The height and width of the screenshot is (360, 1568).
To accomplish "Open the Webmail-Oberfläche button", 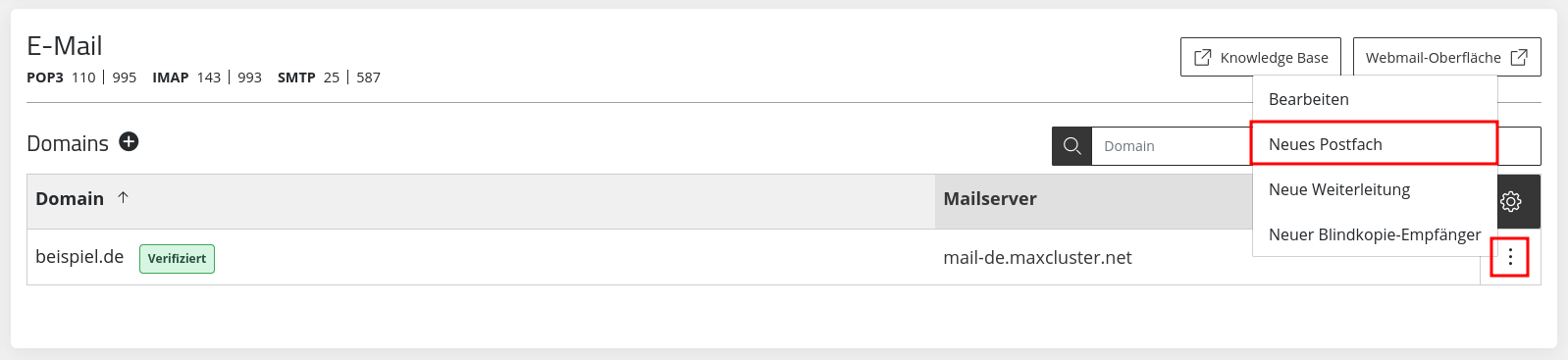I will pos(1446,57).
